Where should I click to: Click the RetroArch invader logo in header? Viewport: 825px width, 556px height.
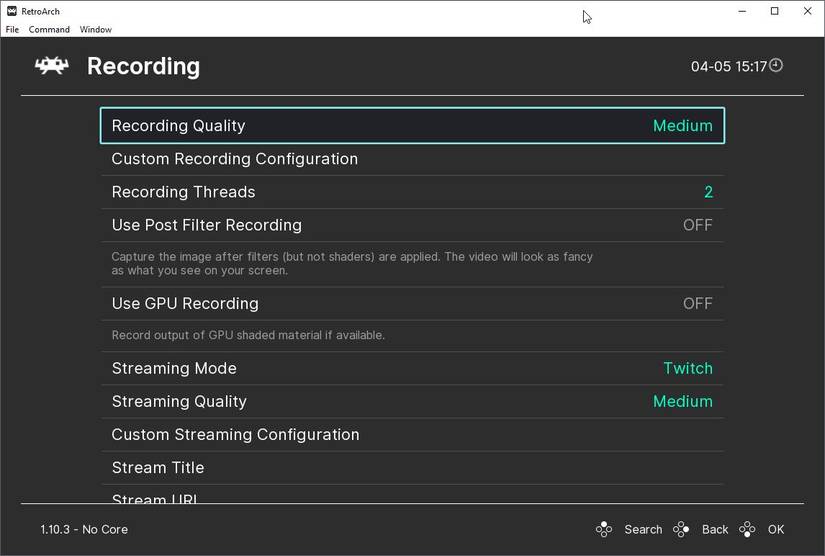click(52, 66)
